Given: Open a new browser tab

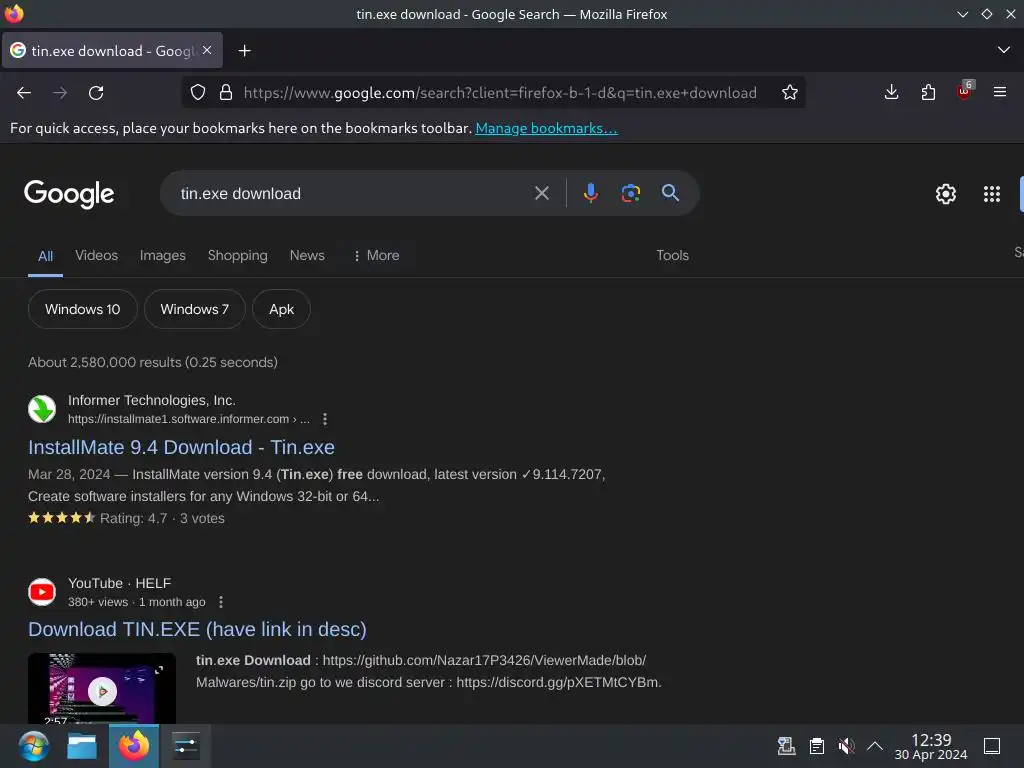Looking at the screenshot, I should [244, 51].
